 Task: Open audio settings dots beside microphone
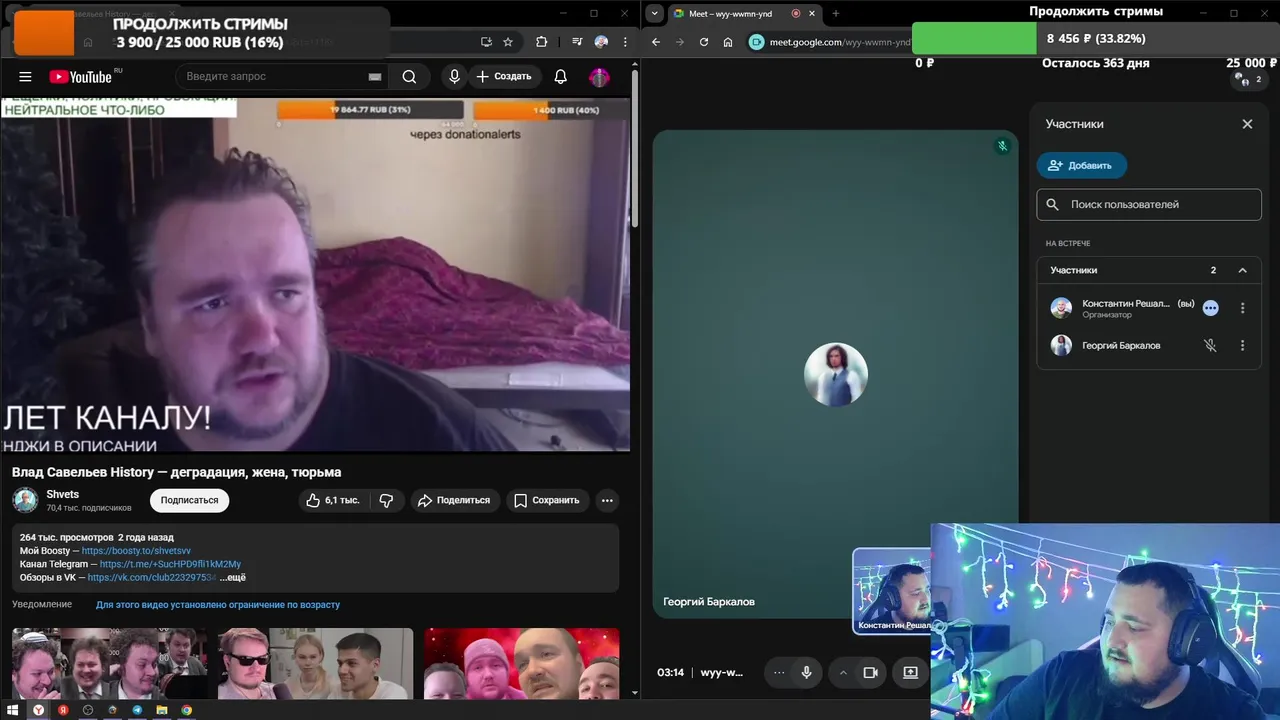(779, 672)
